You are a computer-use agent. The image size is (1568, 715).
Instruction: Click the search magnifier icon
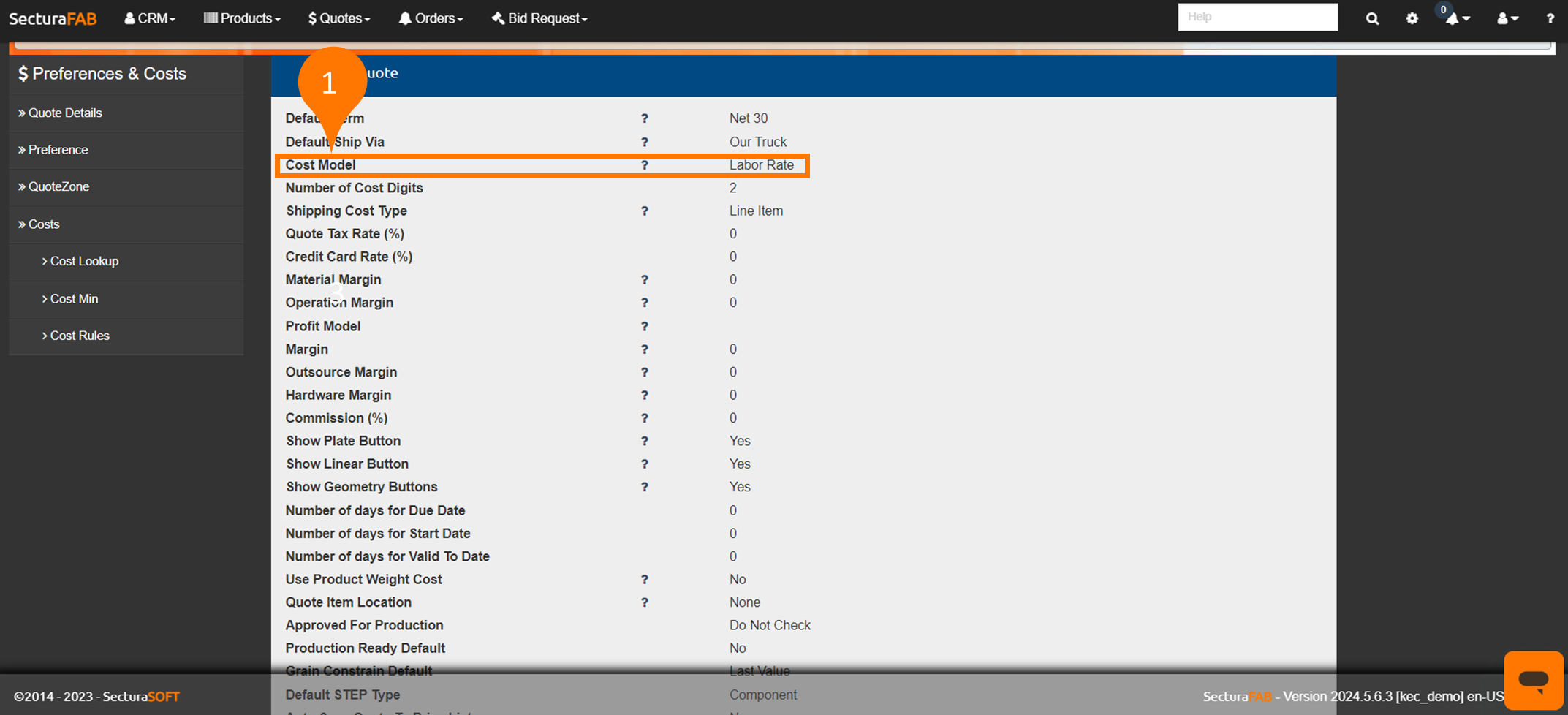[1372, 18]
